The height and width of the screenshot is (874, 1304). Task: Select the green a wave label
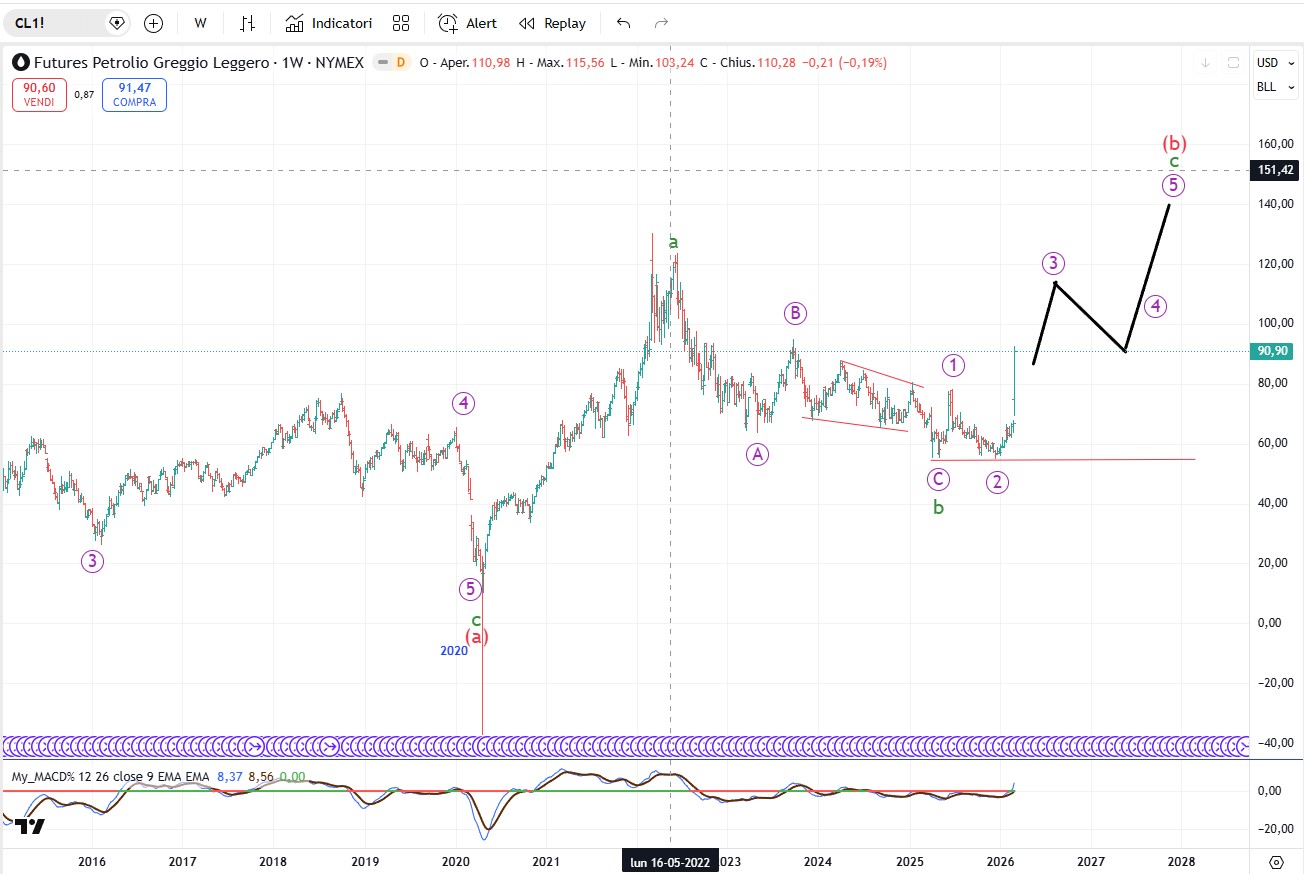tap(673, 242)
